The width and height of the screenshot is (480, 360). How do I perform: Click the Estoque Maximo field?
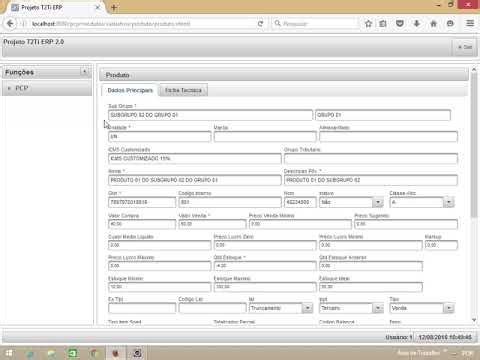coord(265,287)
